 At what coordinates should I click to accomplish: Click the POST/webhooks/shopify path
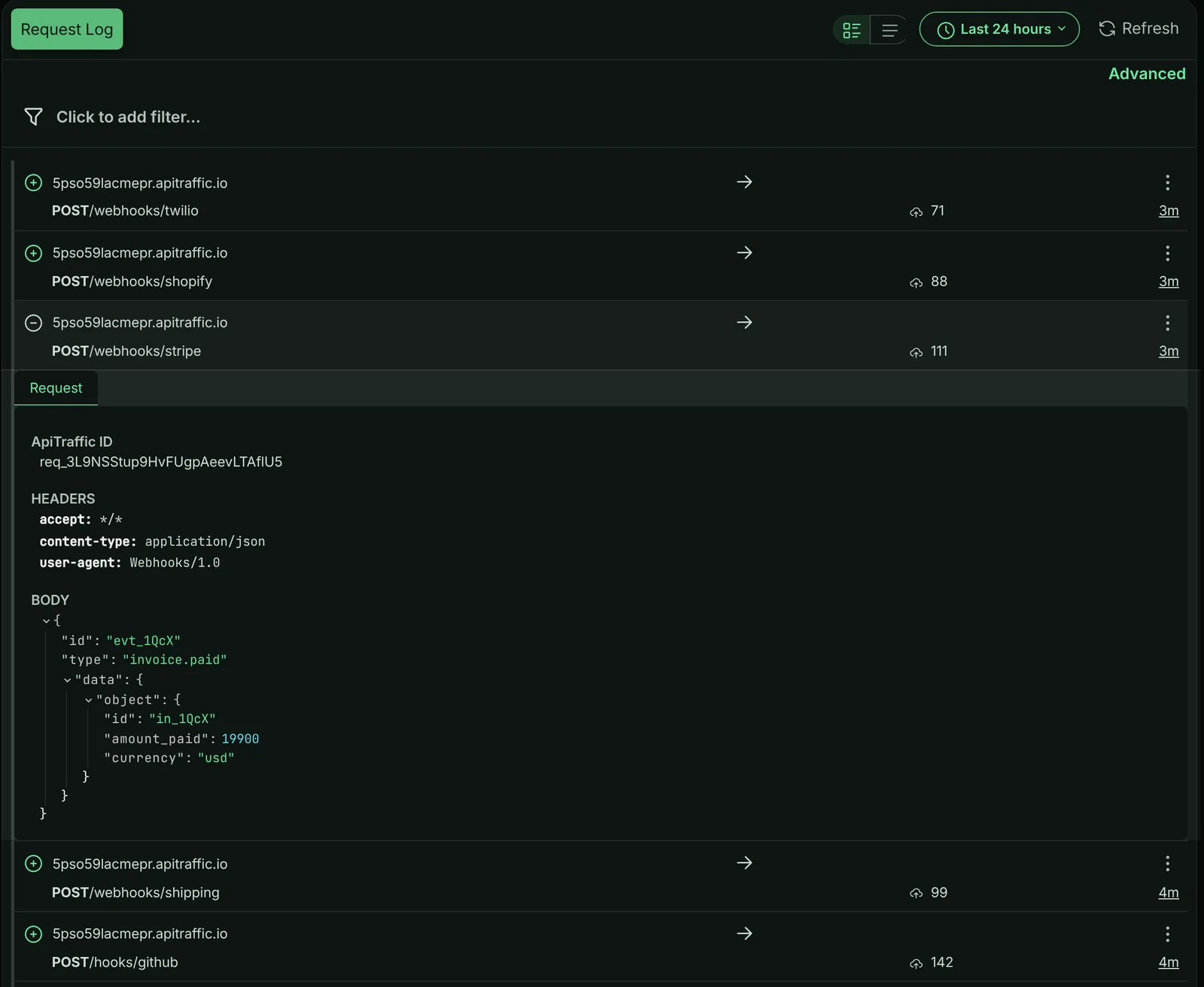click(132, 281)
